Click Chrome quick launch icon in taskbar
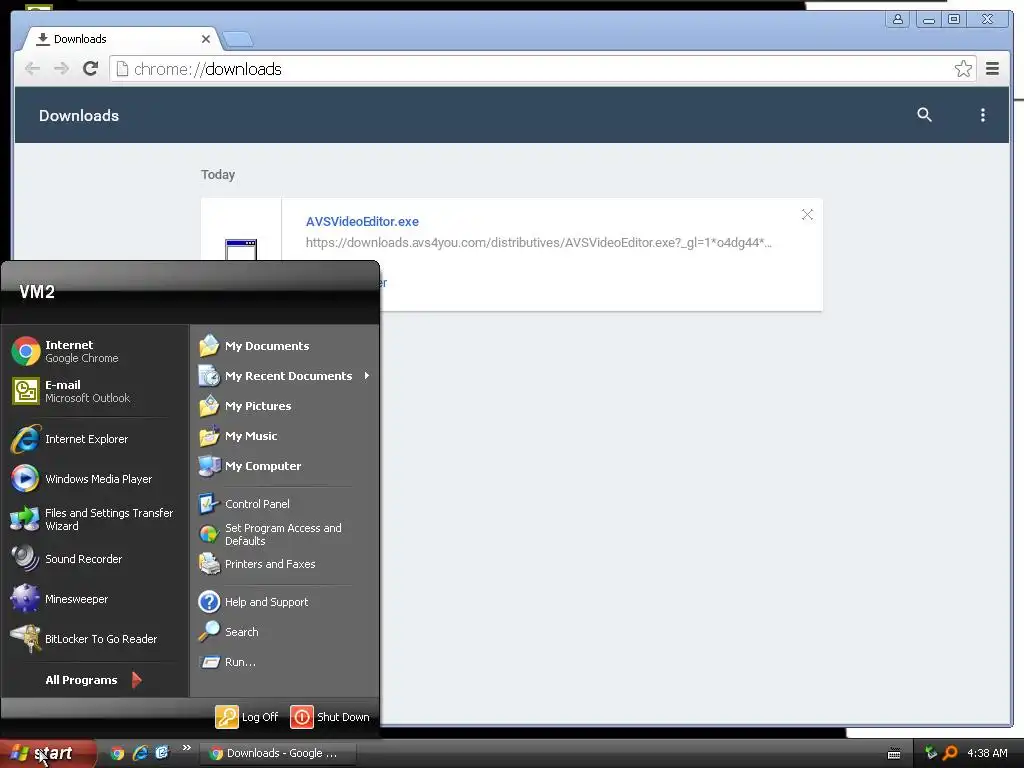The width and height of the screenshot is (1024, 768). point(117,753)
